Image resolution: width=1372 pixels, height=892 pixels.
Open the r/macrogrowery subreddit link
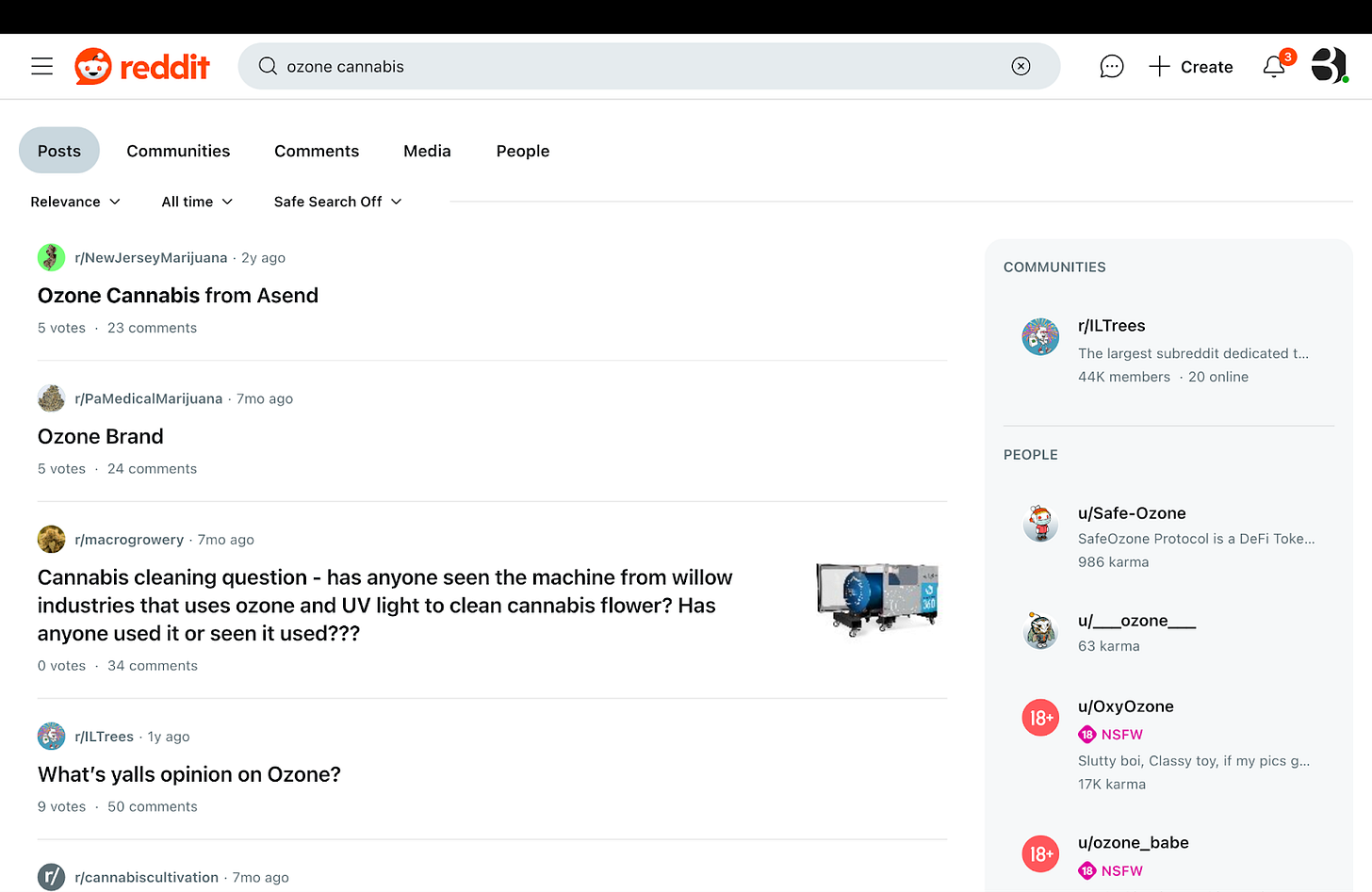(x=129, y=540)
